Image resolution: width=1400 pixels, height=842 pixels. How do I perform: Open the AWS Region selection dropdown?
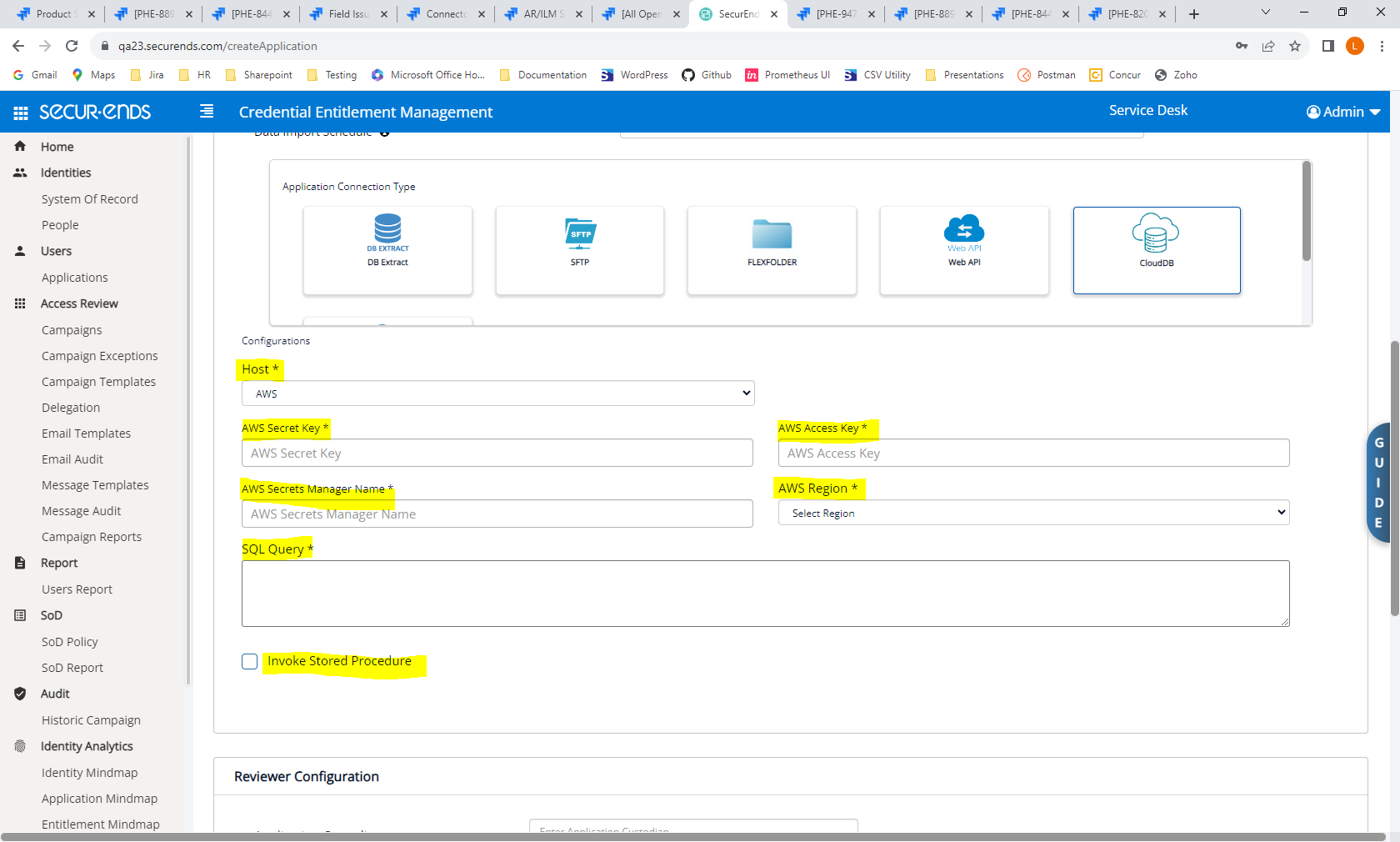[x=1033, y=513]
